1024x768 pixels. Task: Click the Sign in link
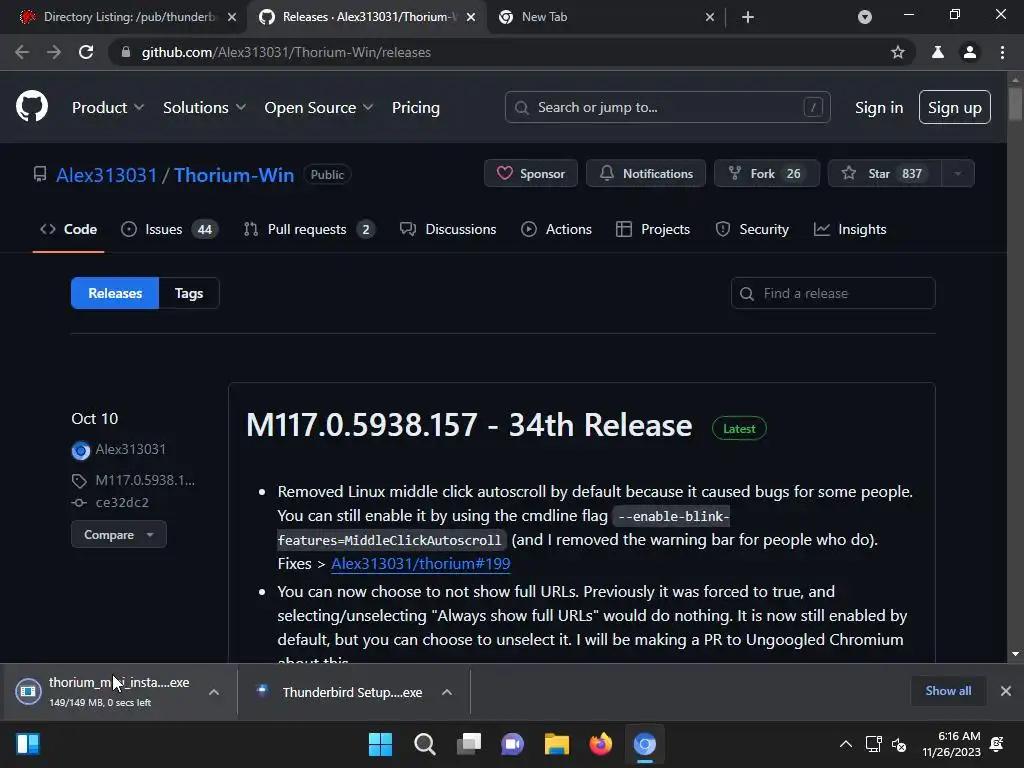(879, 107)
